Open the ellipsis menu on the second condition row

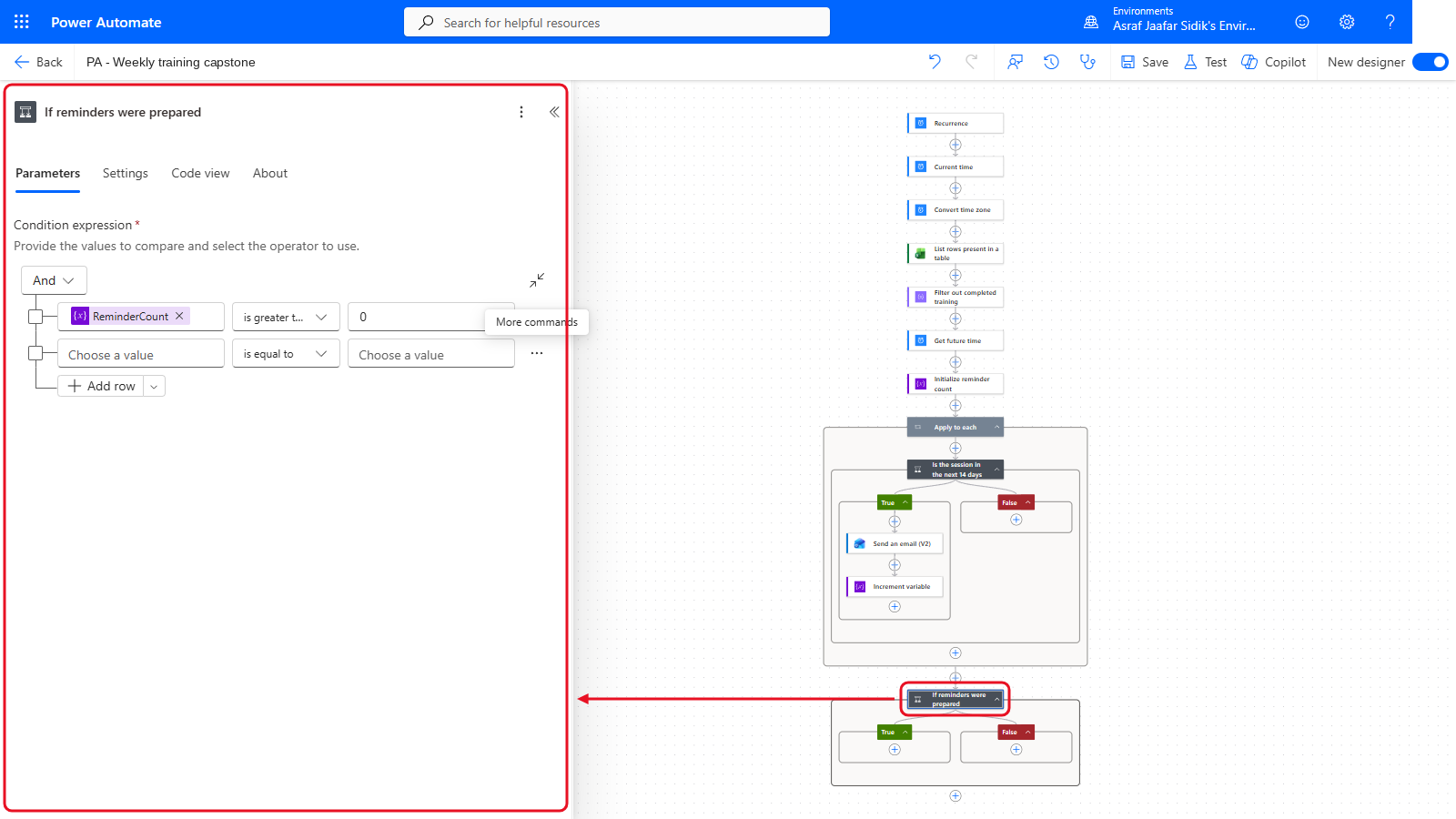[x=537, y=354]
